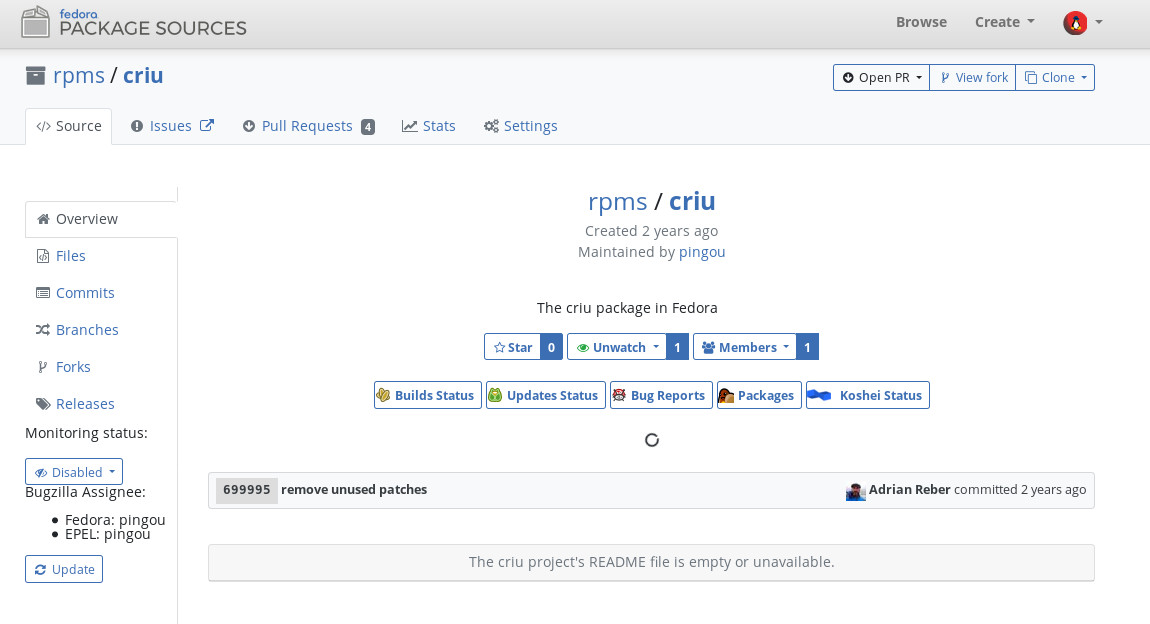Click Adrian Reber author name
Screen dimensions: 1150x624
tap(909, 490)
